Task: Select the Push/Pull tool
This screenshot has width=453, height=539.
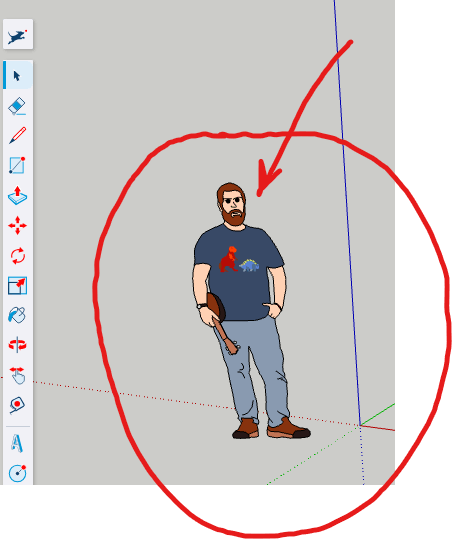Action: click(17, 195)
